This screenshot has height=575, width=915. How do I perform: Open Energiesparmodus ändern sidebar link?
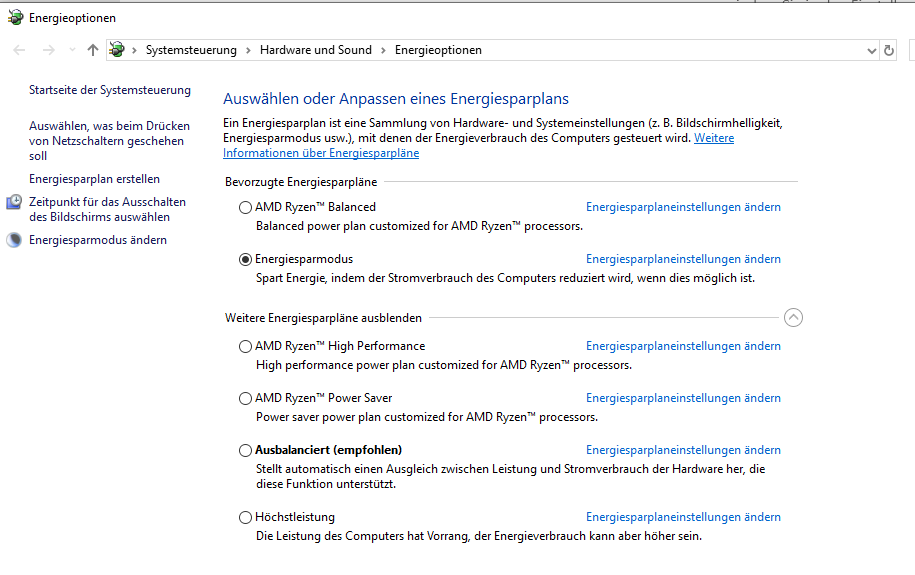click(98, 240)
